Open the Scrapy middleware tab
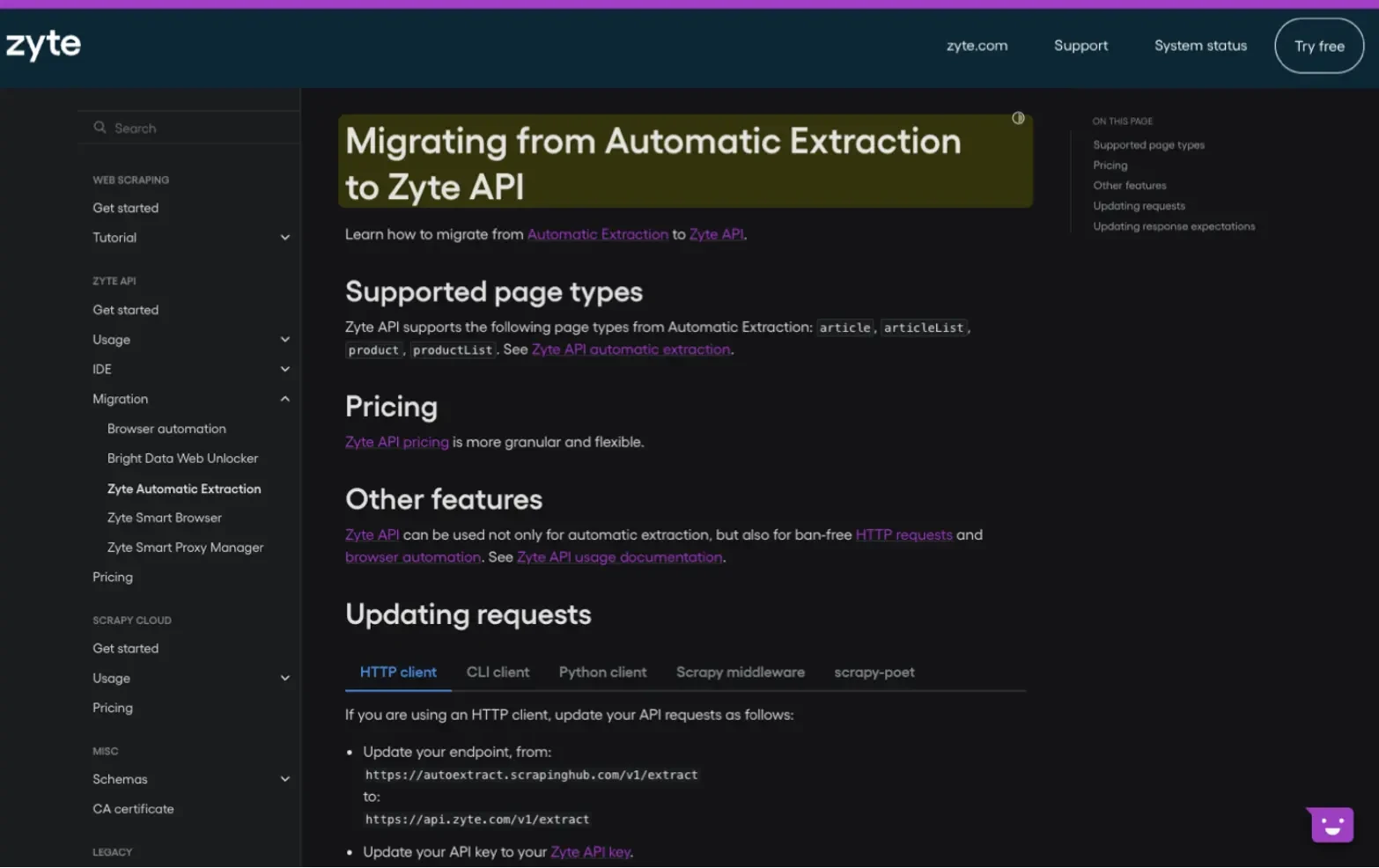 tap(740, 672)
